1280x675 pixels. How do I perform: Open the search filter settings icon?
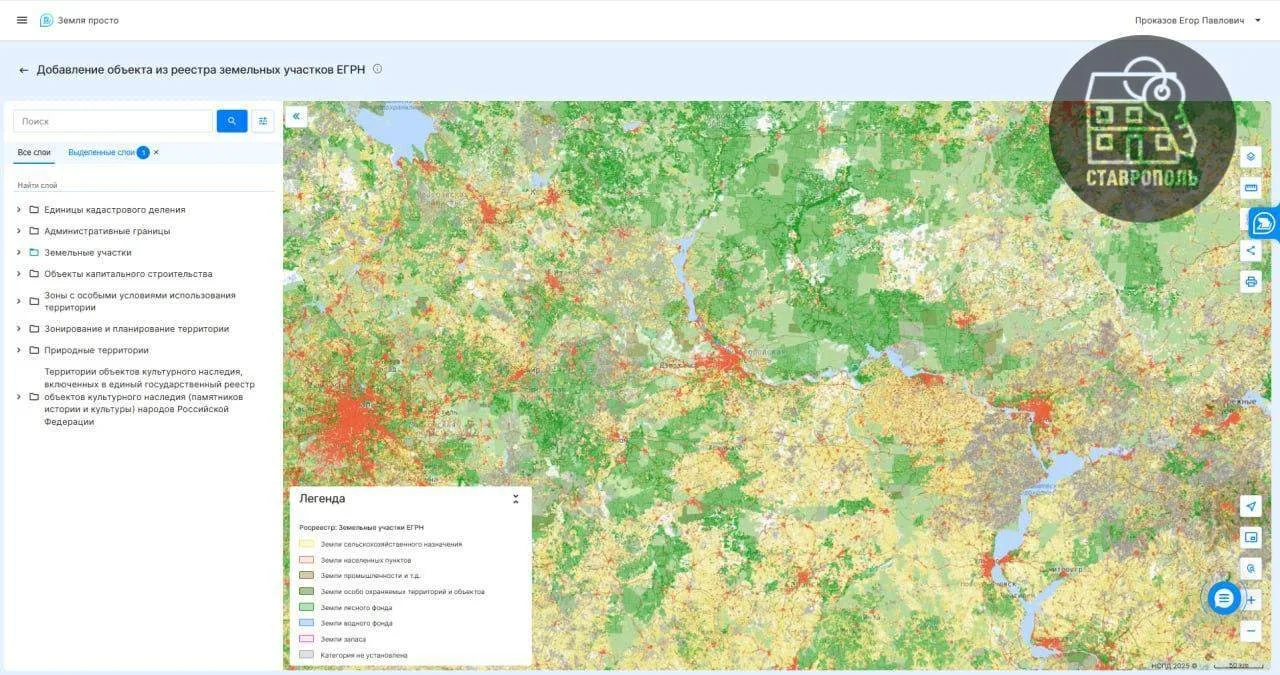point(263,121)
